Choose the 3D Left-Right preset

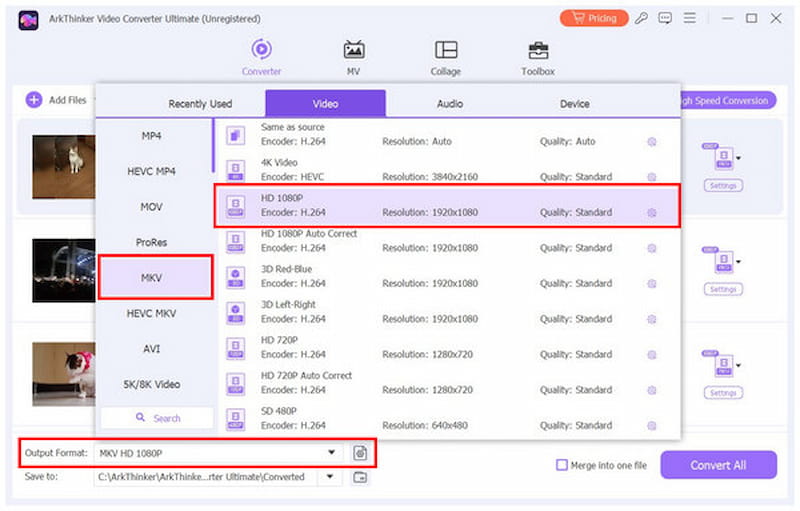pos(447,312)
